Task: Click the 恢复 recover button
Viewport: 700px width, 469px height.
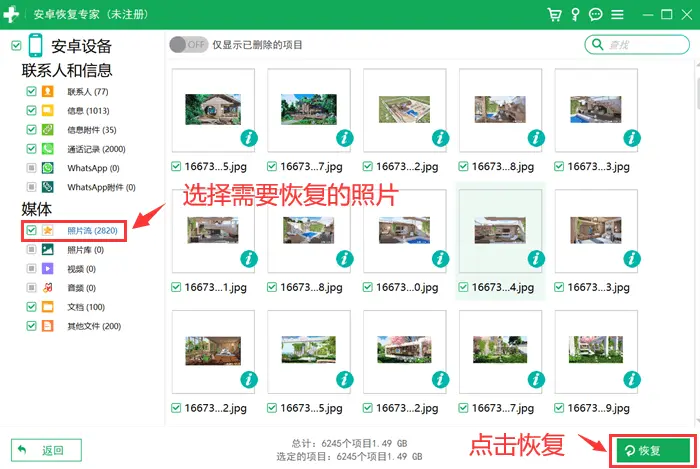Action: click(652, 451)
